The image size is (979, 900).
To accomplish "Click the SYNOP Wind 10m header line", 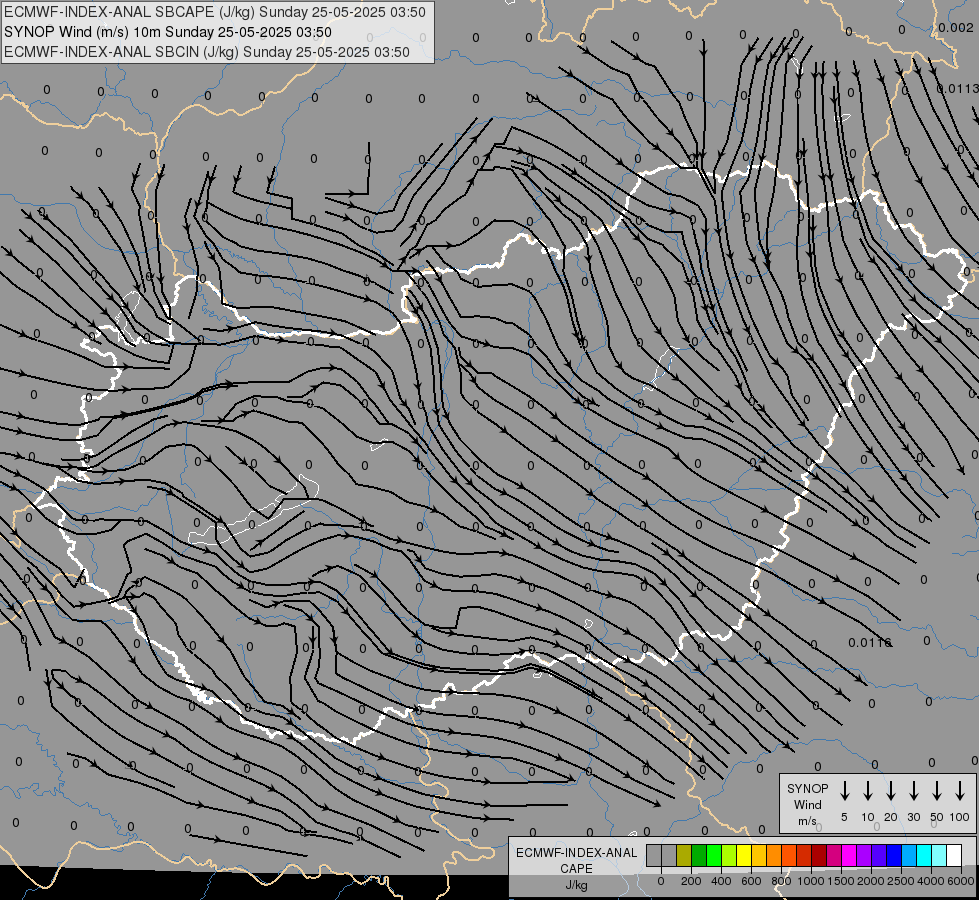I will pyautogui.click(x=168, y=32).
